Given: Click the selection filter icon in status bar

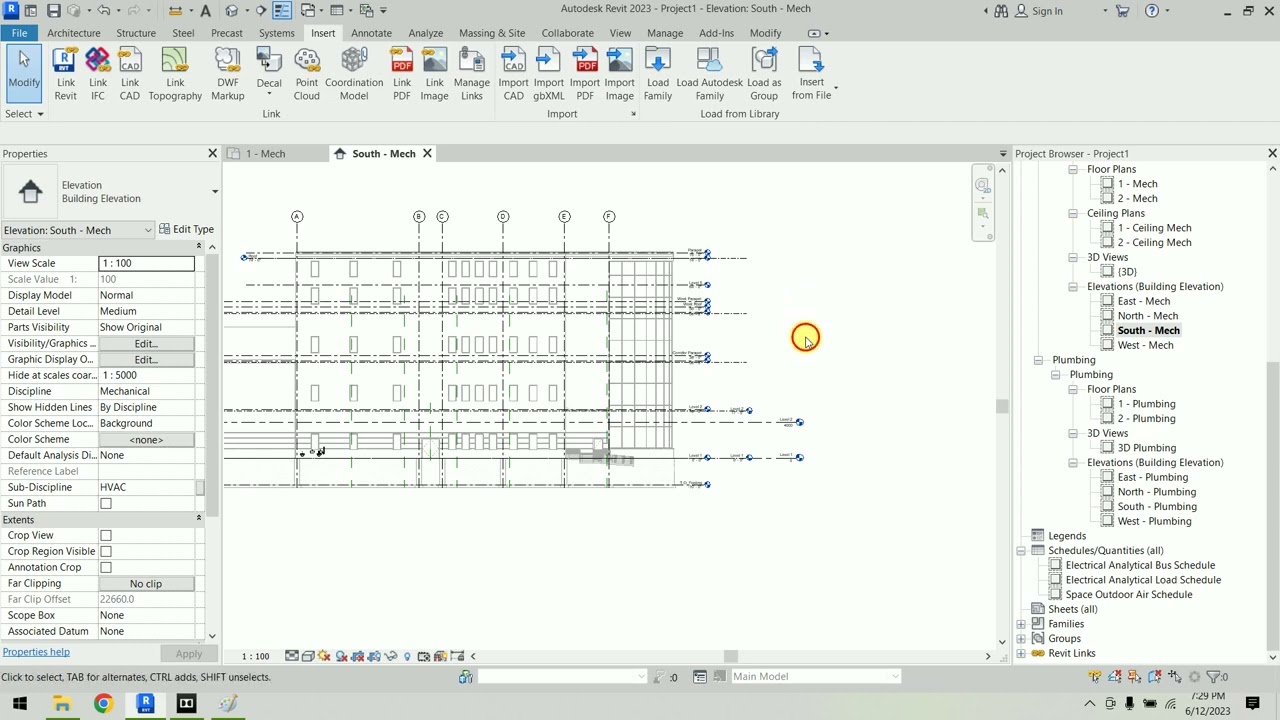Looking at the screenshot, I should [1217, 677].
